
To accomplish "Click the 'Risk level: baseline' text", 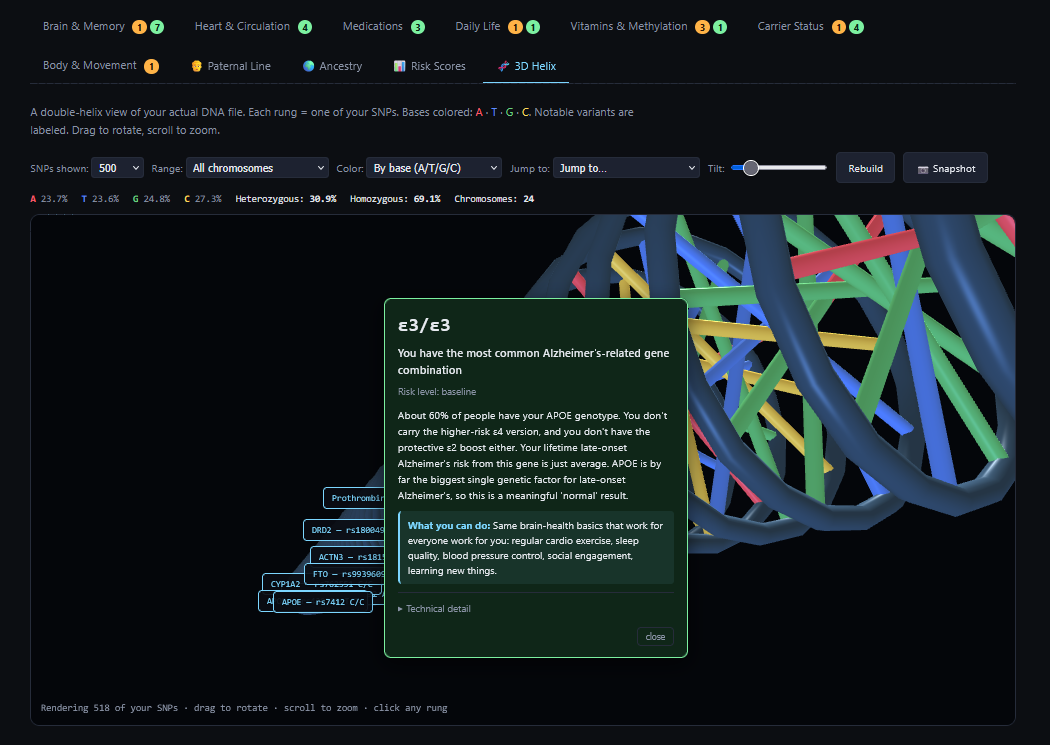I will click(x=437, y=392).
